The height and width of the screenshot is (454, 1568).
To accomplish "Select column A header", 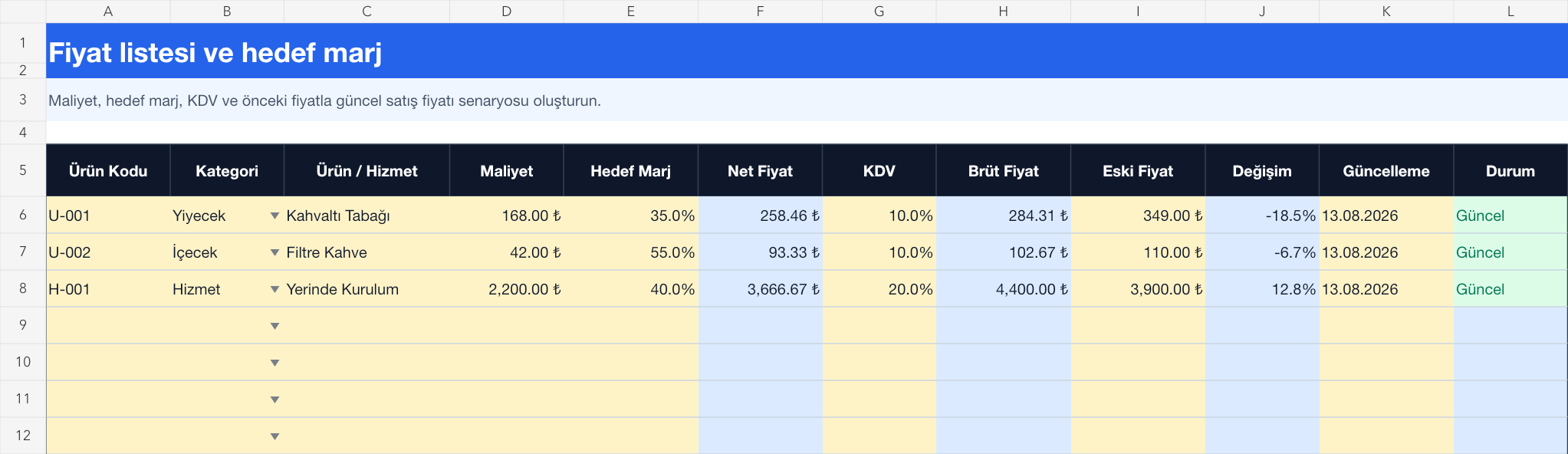I will pyautogui.click(x=108, y=12).
